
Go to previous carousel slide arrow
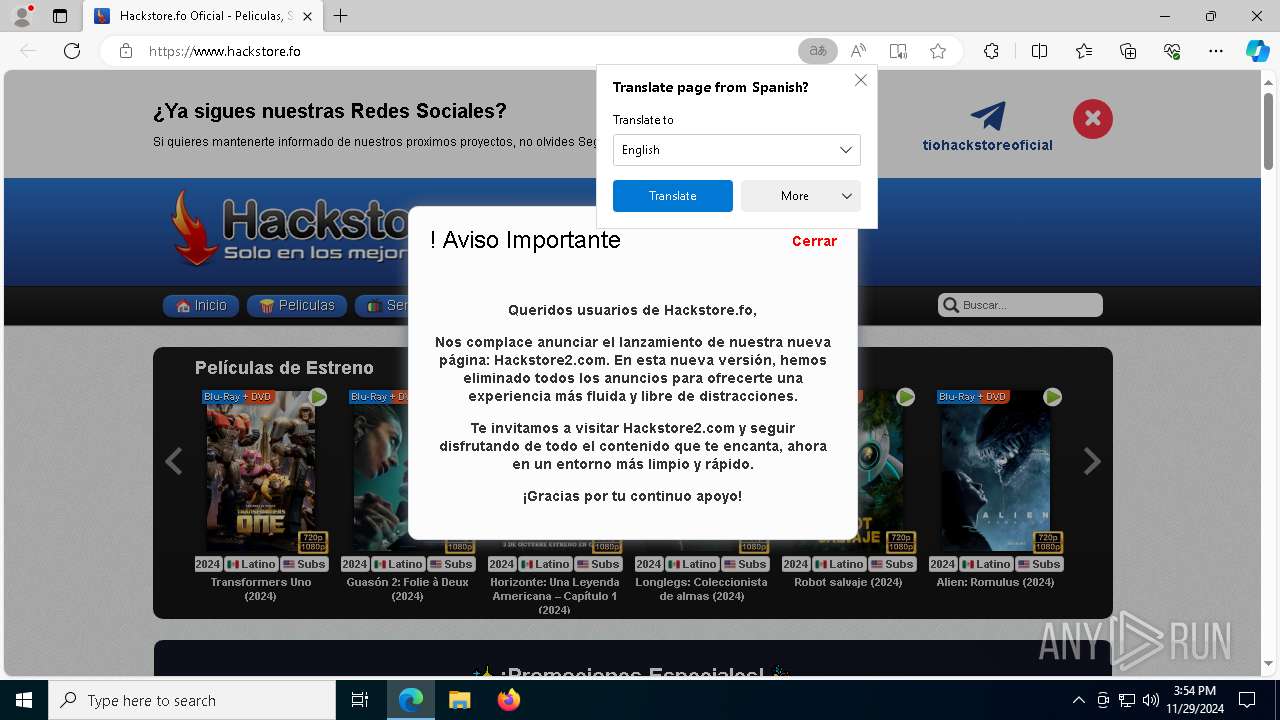tap(174, 461)
